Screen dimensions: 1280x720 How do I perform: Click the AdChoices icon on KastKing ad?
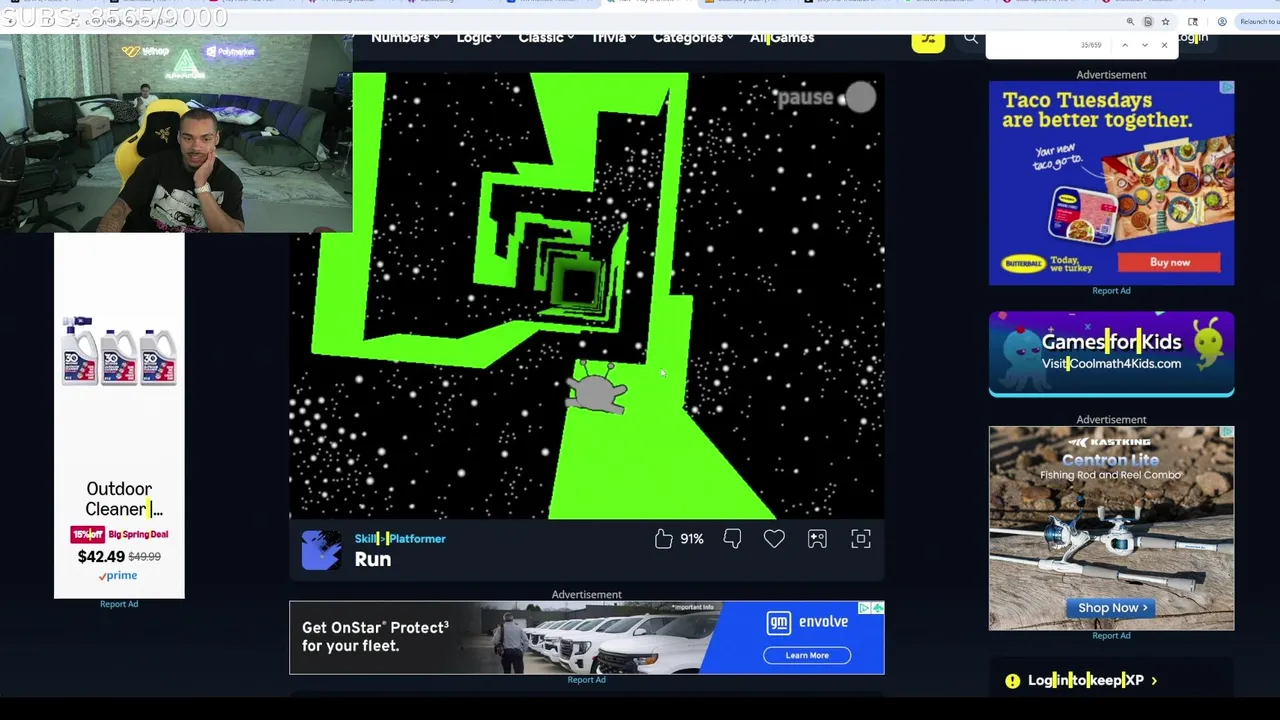click(1227, 432)
